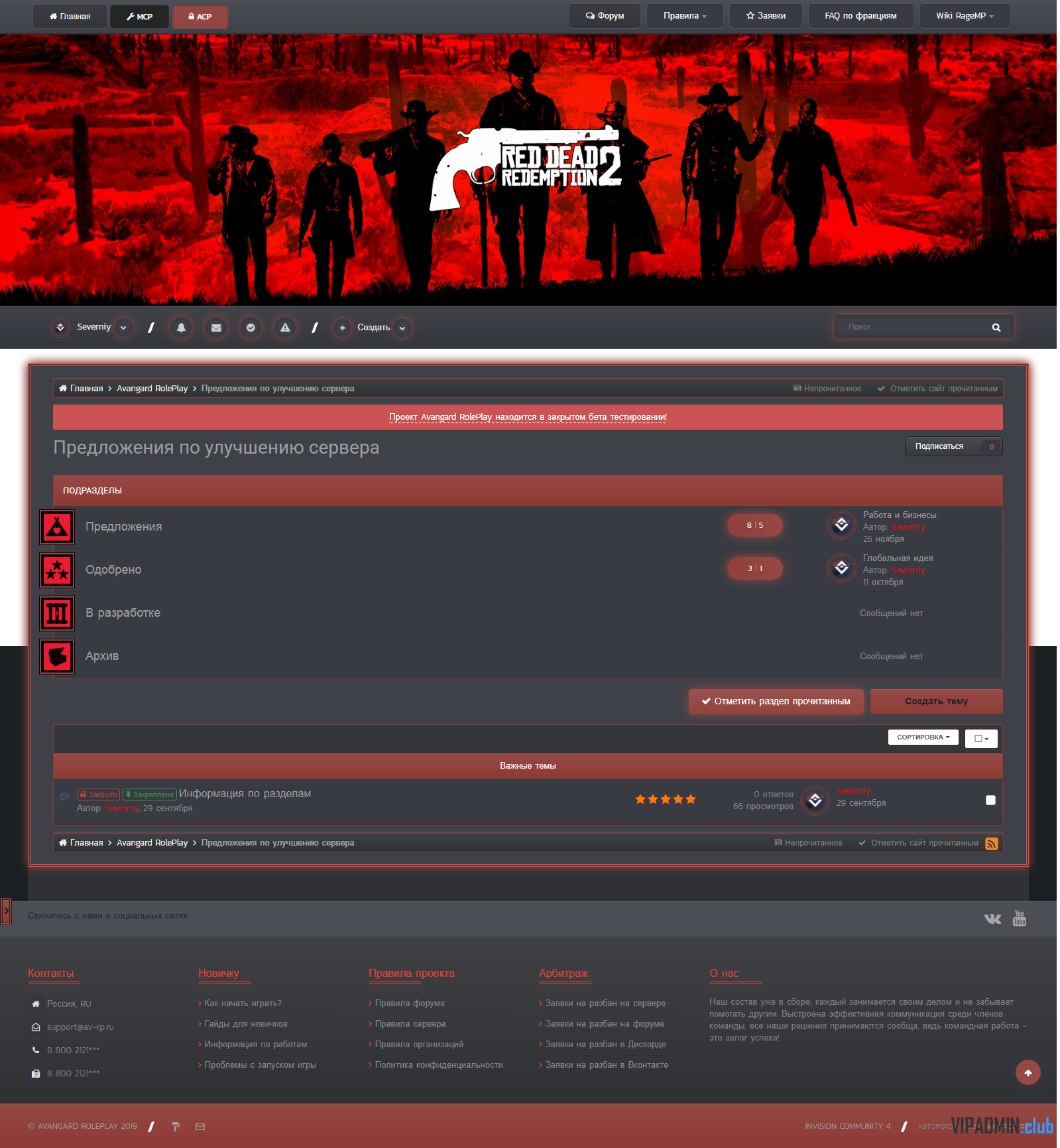Click Avangard RolePlay in top breadcrumb
Viewport: 1060px width, 1148px height.
(152, 389)
